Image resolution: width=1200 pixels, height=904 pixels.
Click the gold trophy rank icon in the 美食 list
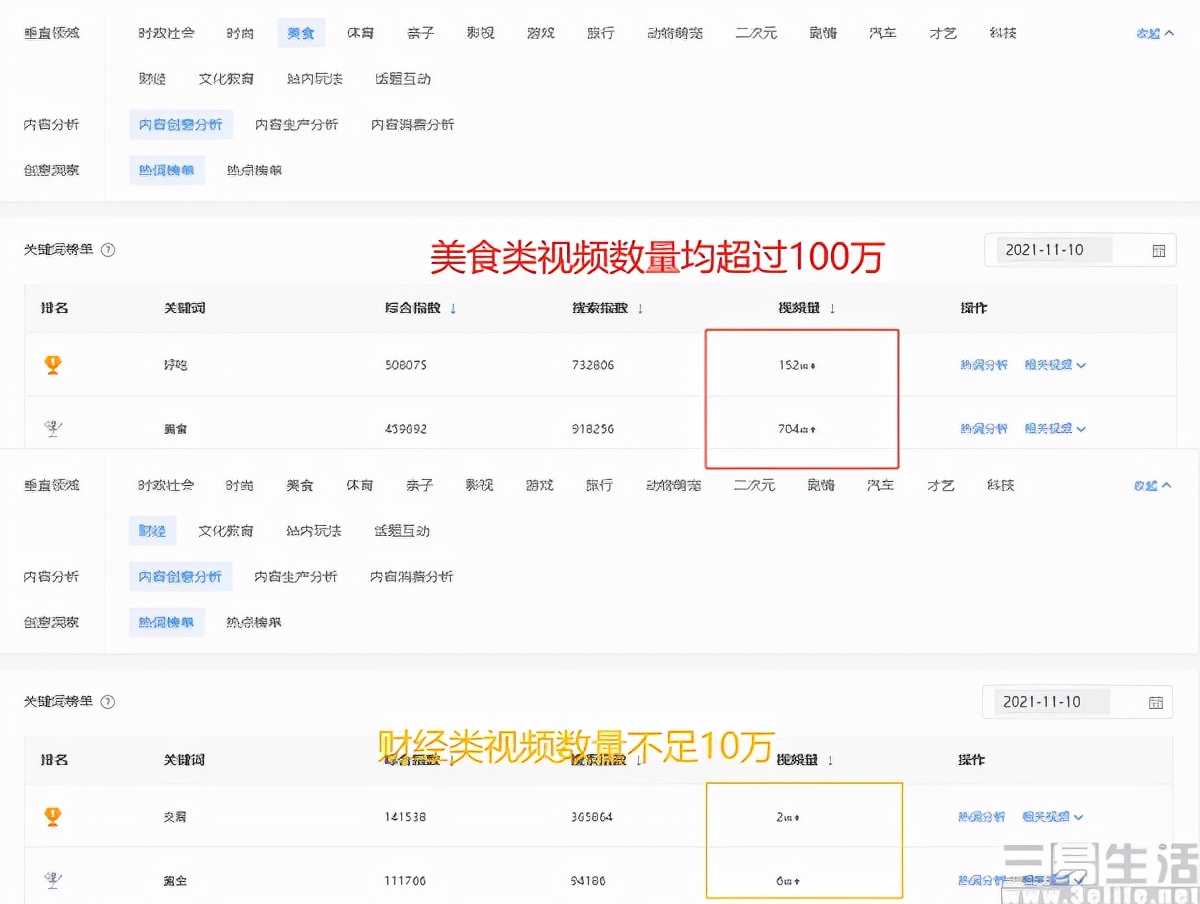[x=53, y=364]
